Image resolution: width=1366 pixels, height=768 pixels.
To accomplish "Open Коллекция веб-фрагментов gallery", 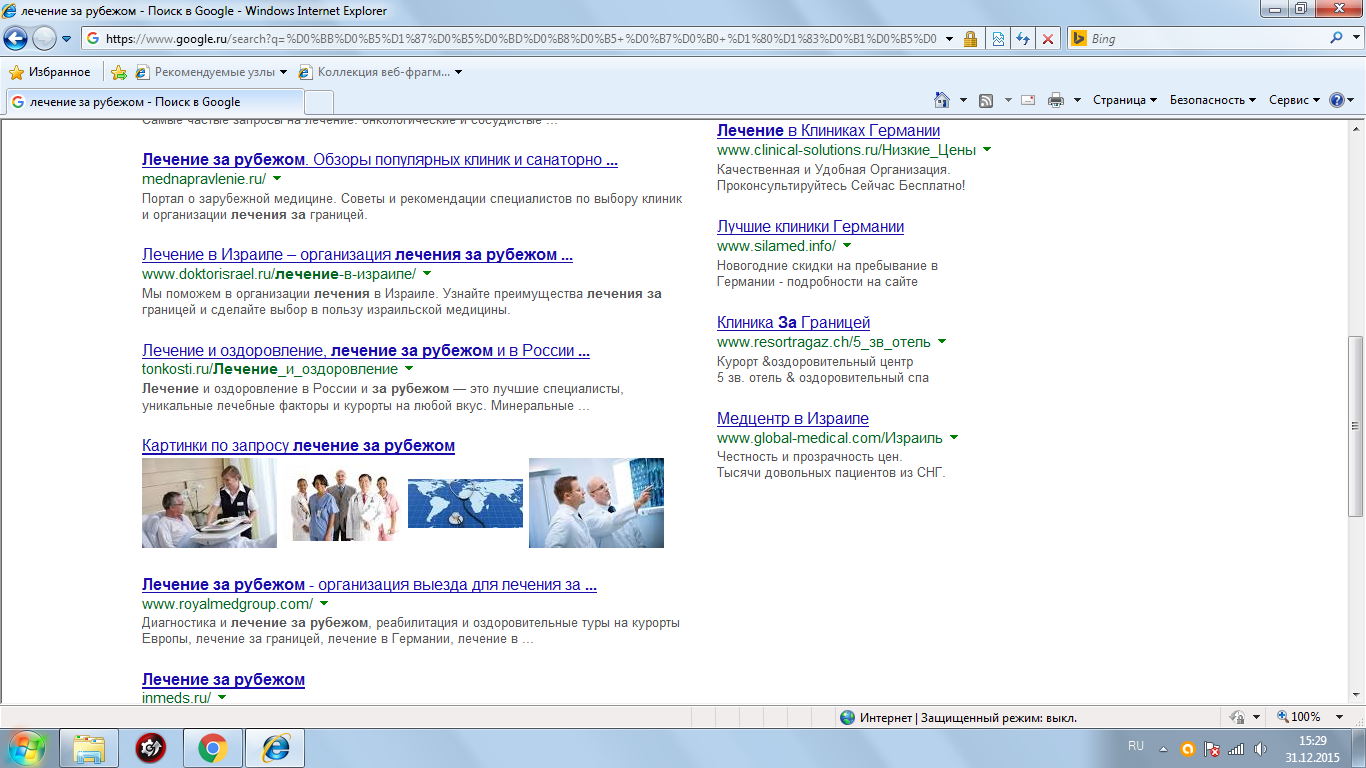I will pyautogui.click(x=380, y=72).
